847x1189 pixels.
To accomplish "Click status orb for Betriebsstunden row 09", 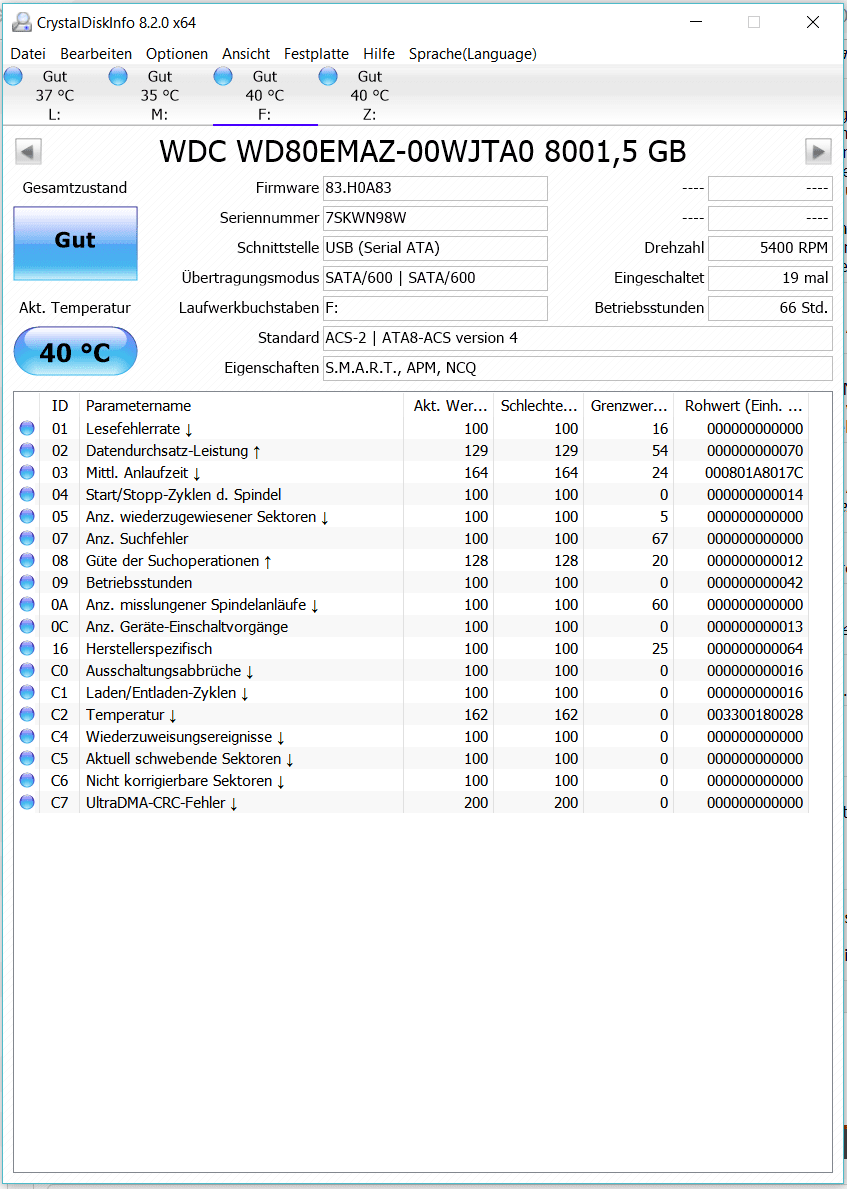I will point(27,582).
